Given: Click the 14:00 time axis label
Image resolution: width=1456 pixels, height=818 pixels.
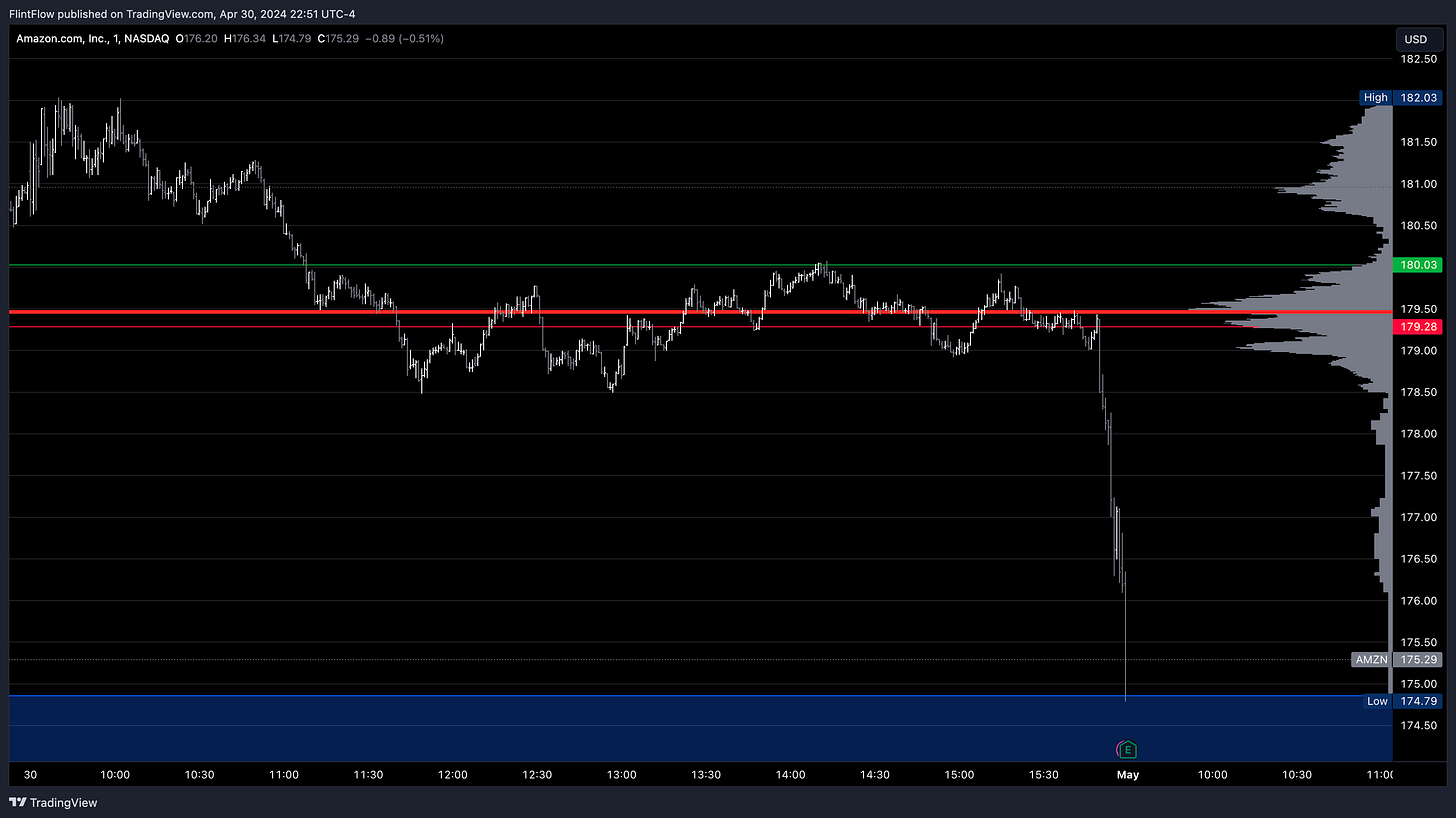Looking at the screenshot, I should point(791,775).
